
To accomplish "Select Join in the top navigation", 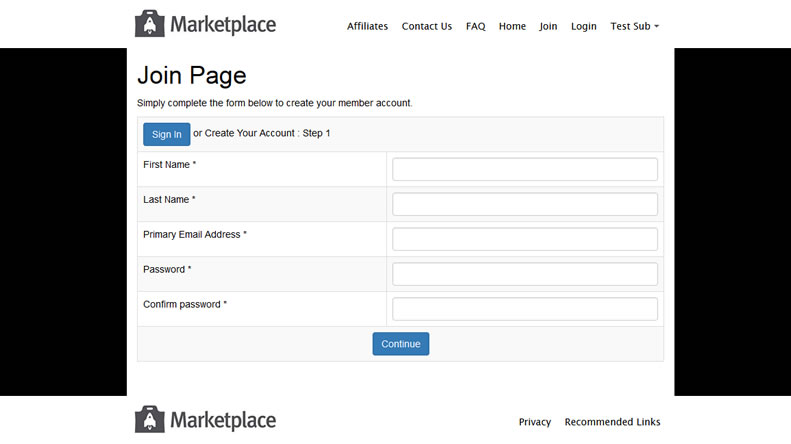I will pos(548,27).
